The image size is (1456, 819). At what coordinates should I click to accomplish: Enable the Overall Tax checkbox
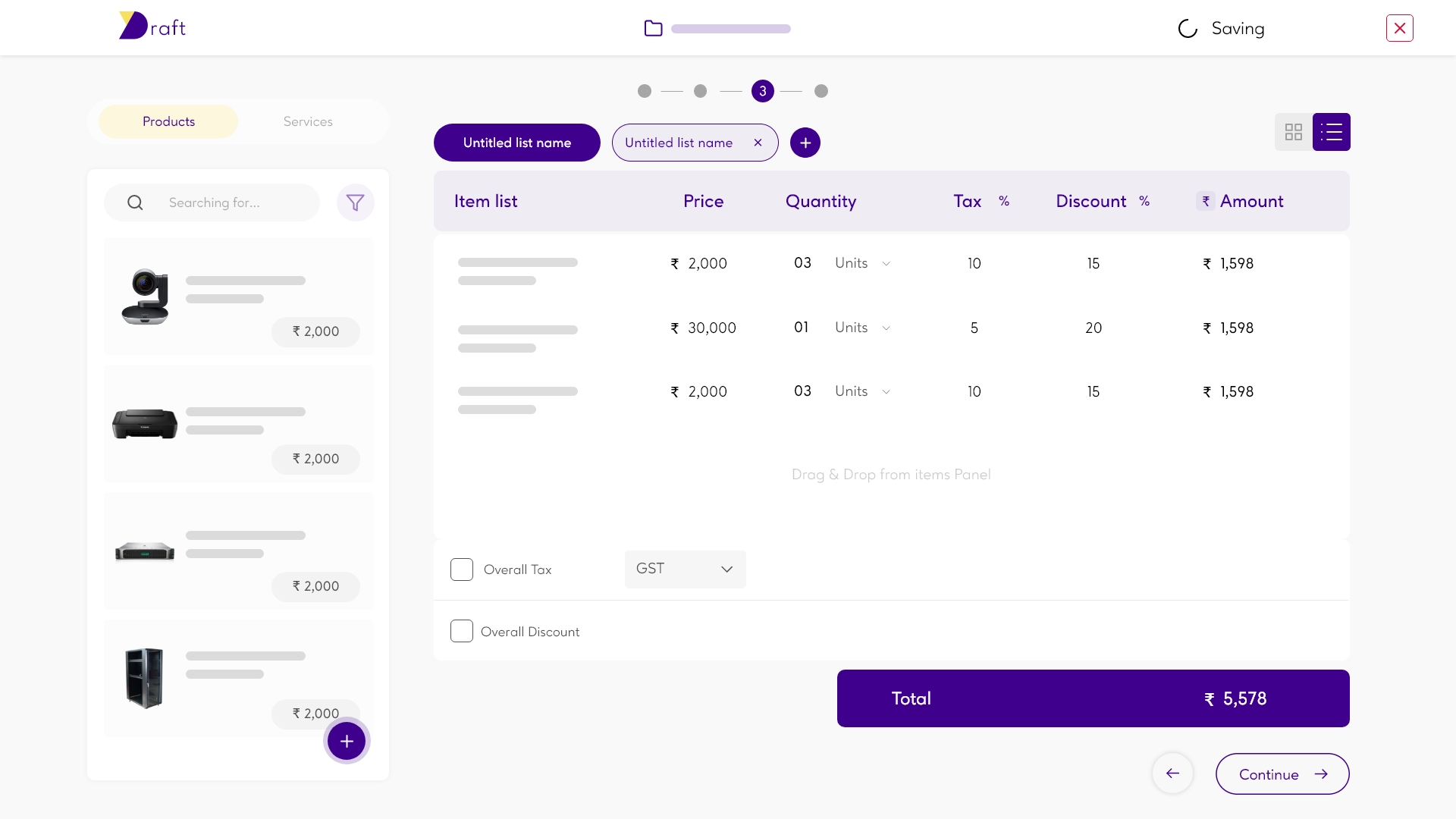462,570
